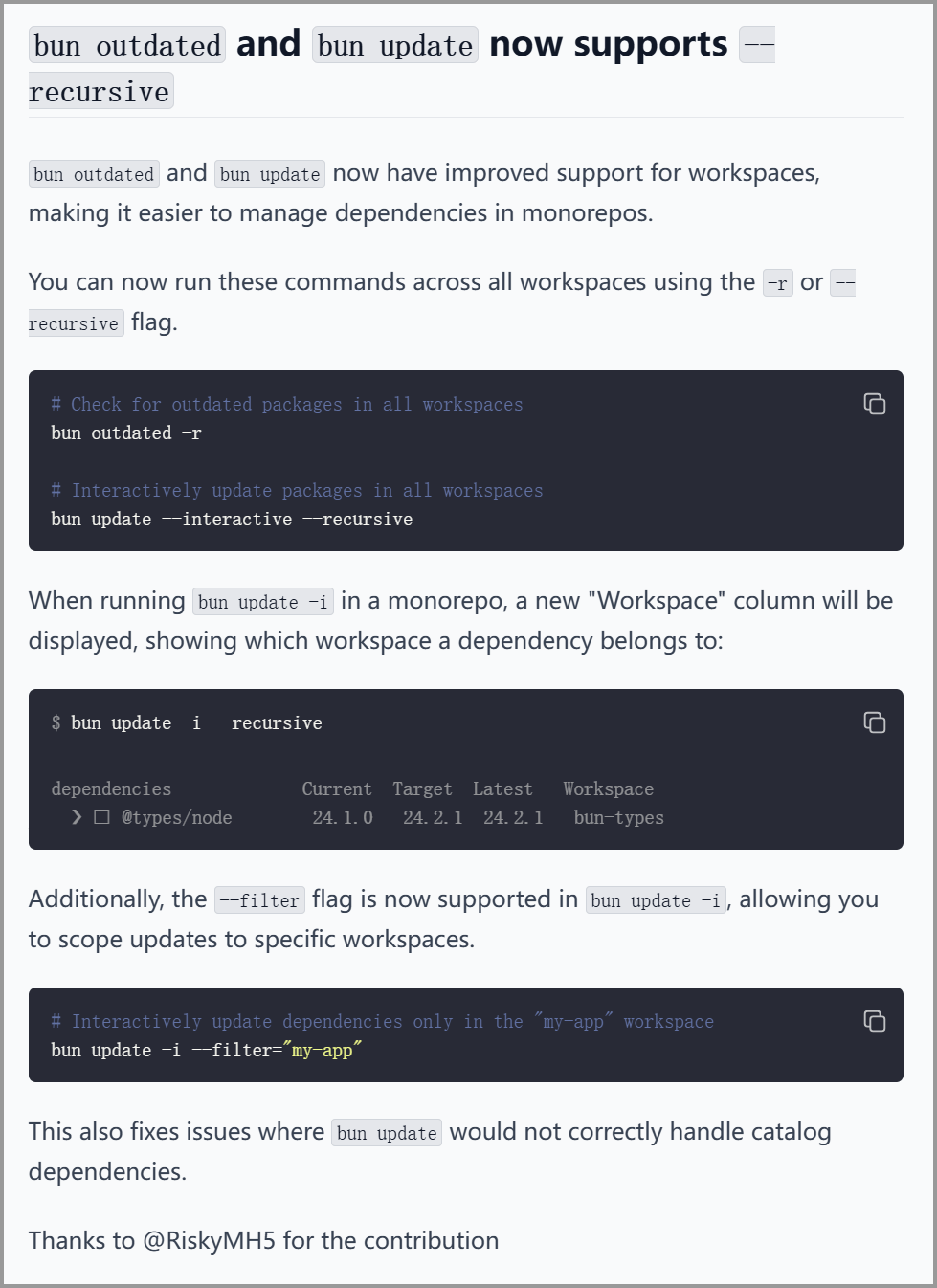Click the 'now supports' heading text
The height and width of the screenshot is (1288, 937).
[x=609, y=44]
